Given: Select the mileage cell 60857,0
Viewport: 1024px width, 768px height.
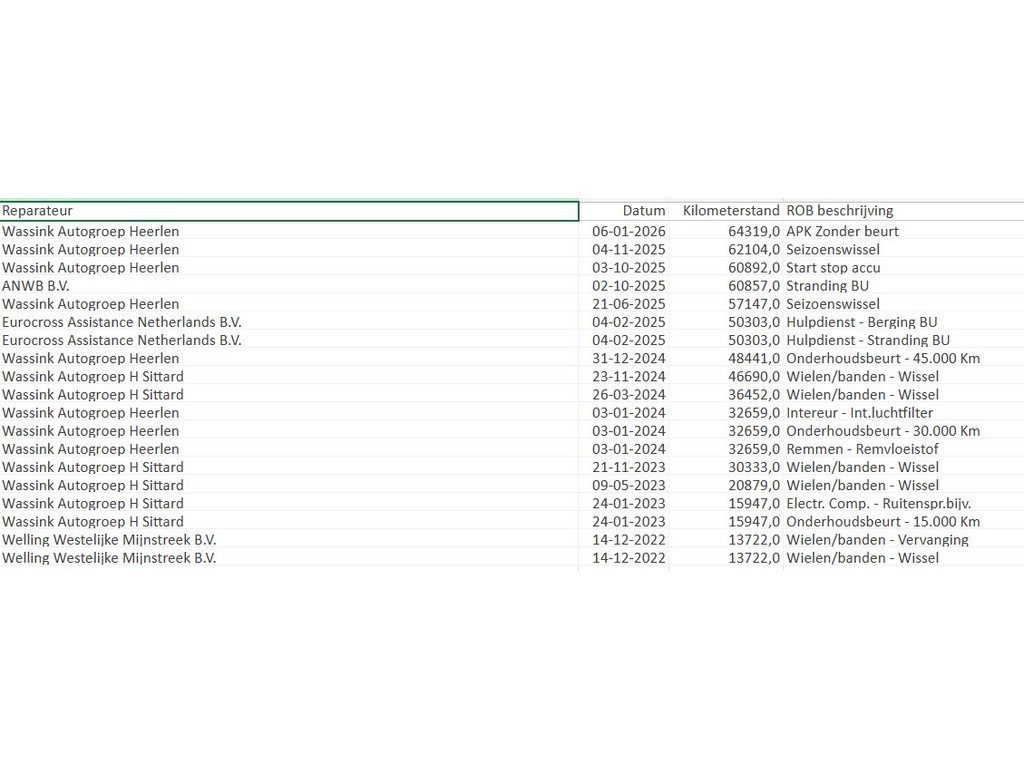Looking at the screenshot, I should click(754, 286).
